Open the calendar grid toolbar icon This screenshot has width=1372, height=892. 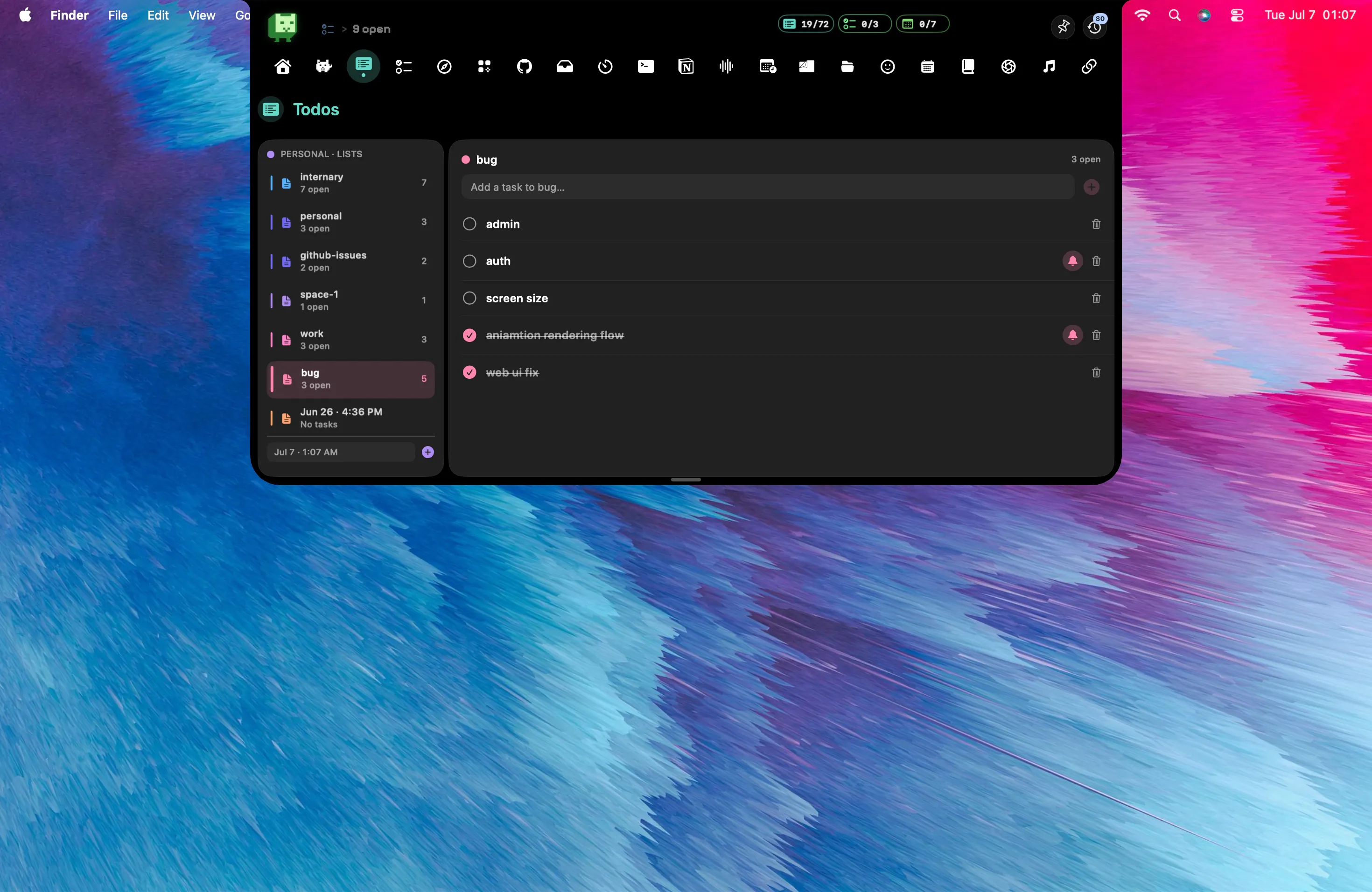point(928,66)
